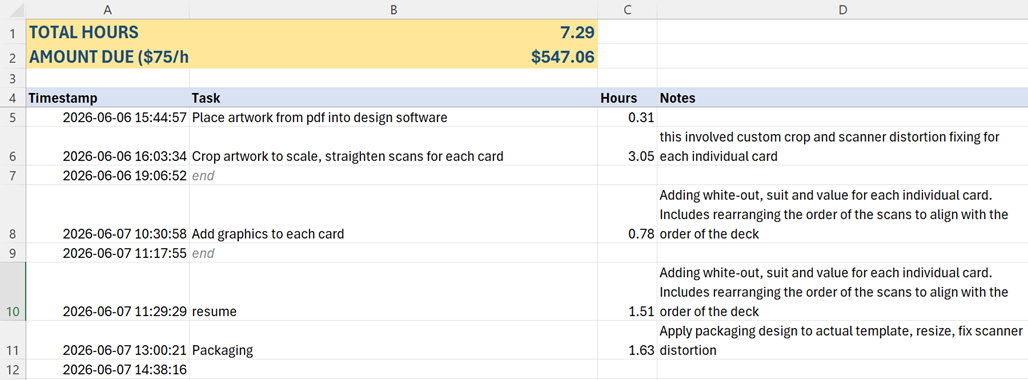
Task: Click the Add graphics to each card cell
Action: tap(393, 214)
